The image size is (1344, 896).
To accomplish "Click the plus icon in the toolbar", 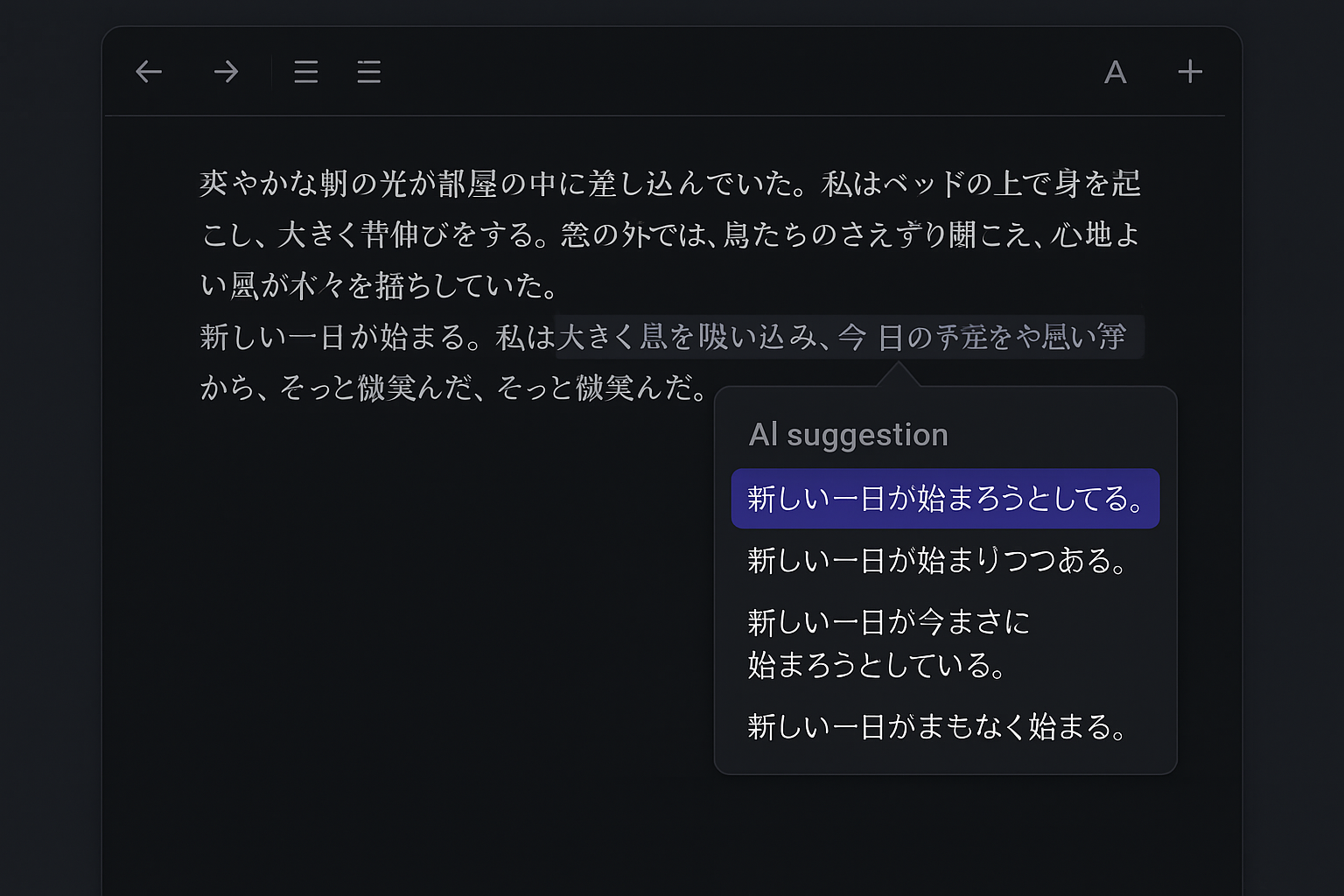I will click(x=1189, y=72).
